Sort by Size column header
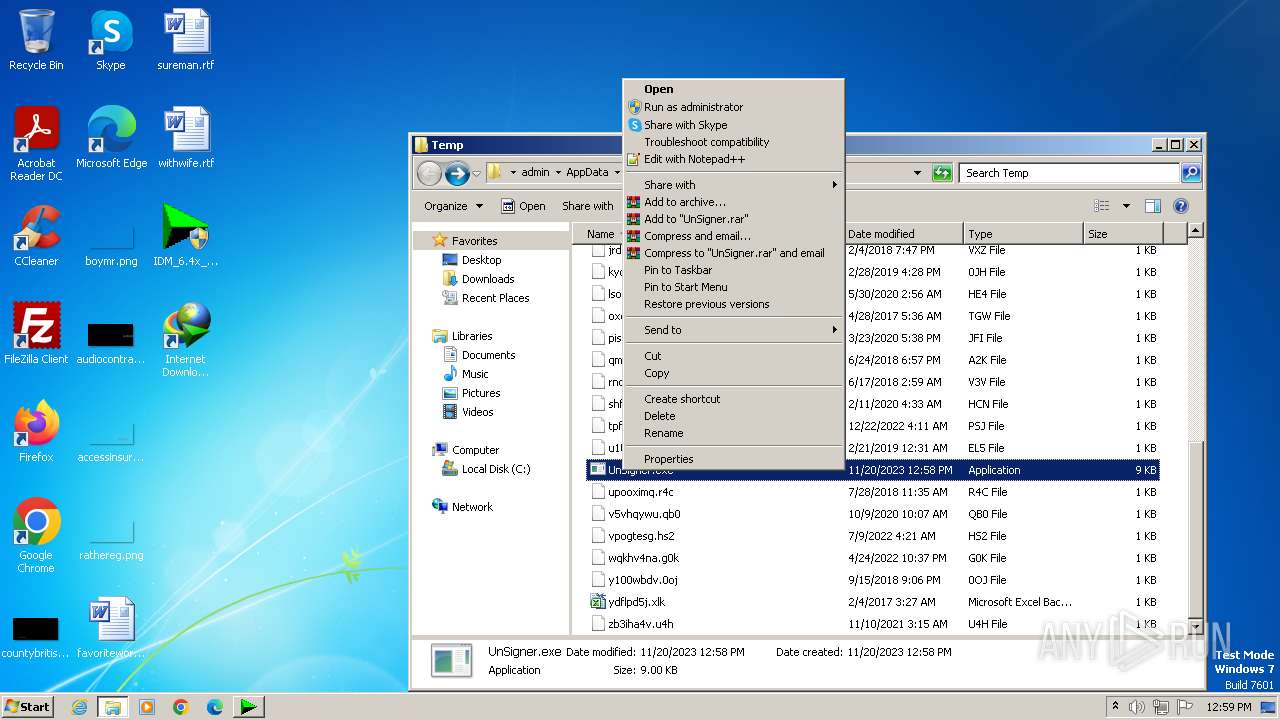The image size is (1280, 720). click(1124, 234)
